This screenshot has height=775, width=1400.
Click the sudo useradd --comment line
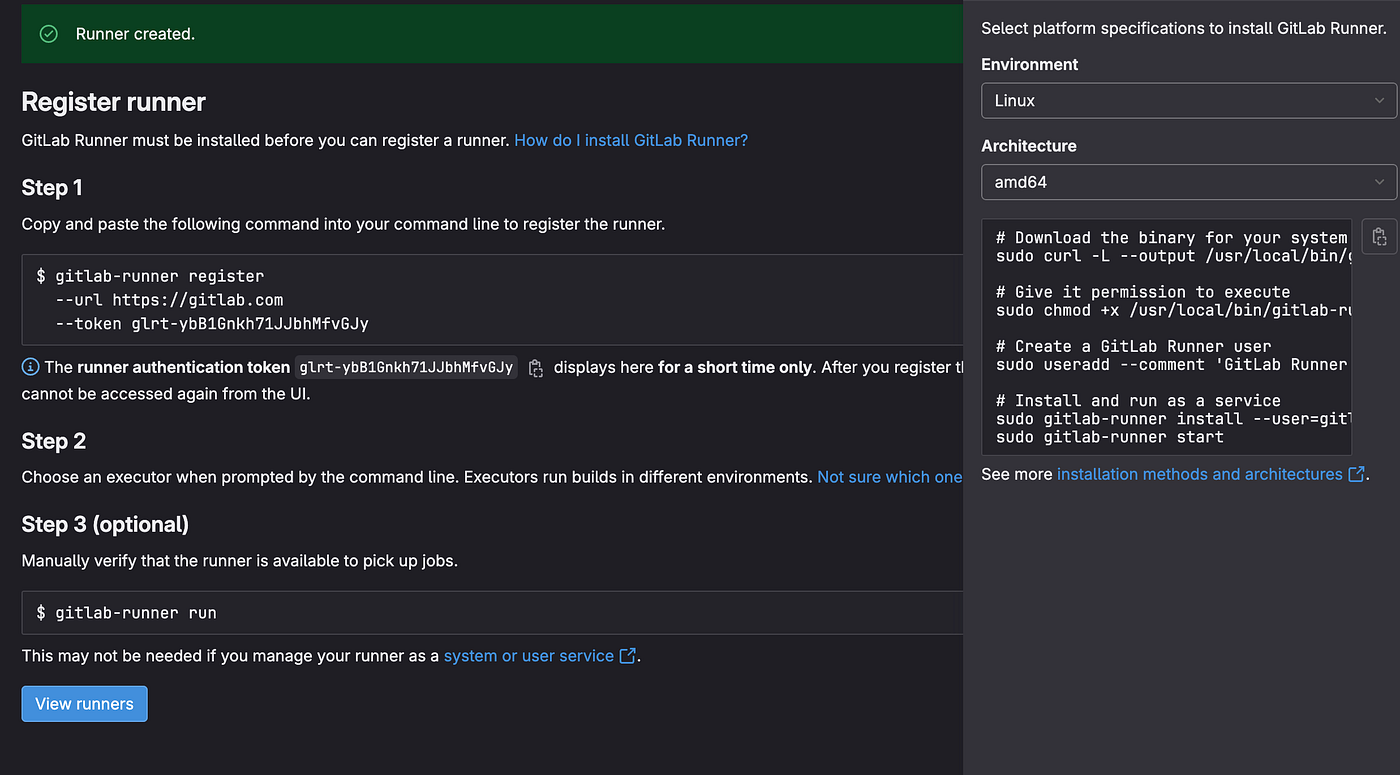tap(1172, 364)
